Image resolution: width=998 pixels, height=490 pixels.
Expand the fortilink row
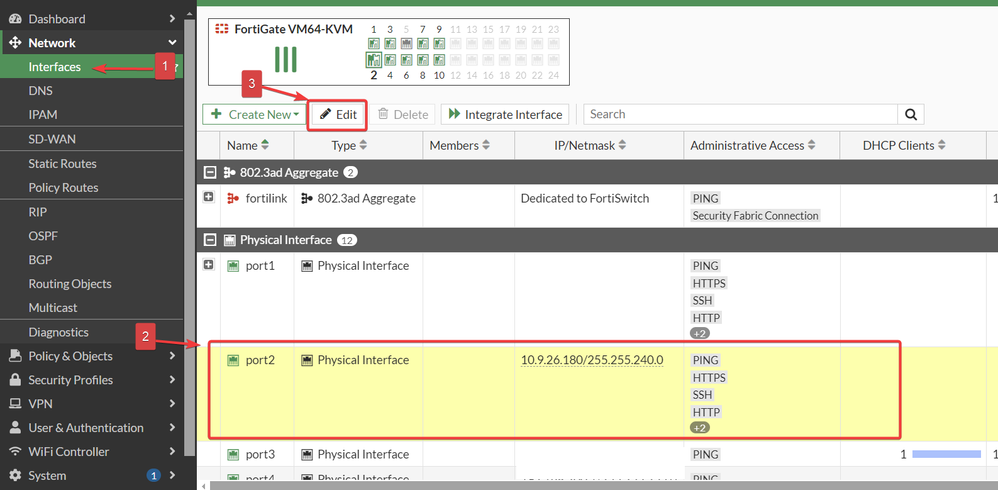tap(208, 198)
